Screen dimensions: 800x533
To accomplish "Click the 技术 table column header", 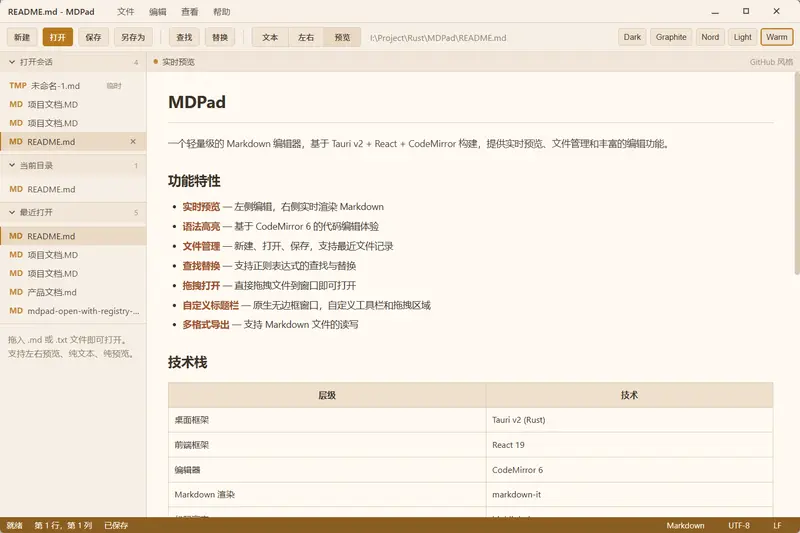I will [x=630, y=395].
